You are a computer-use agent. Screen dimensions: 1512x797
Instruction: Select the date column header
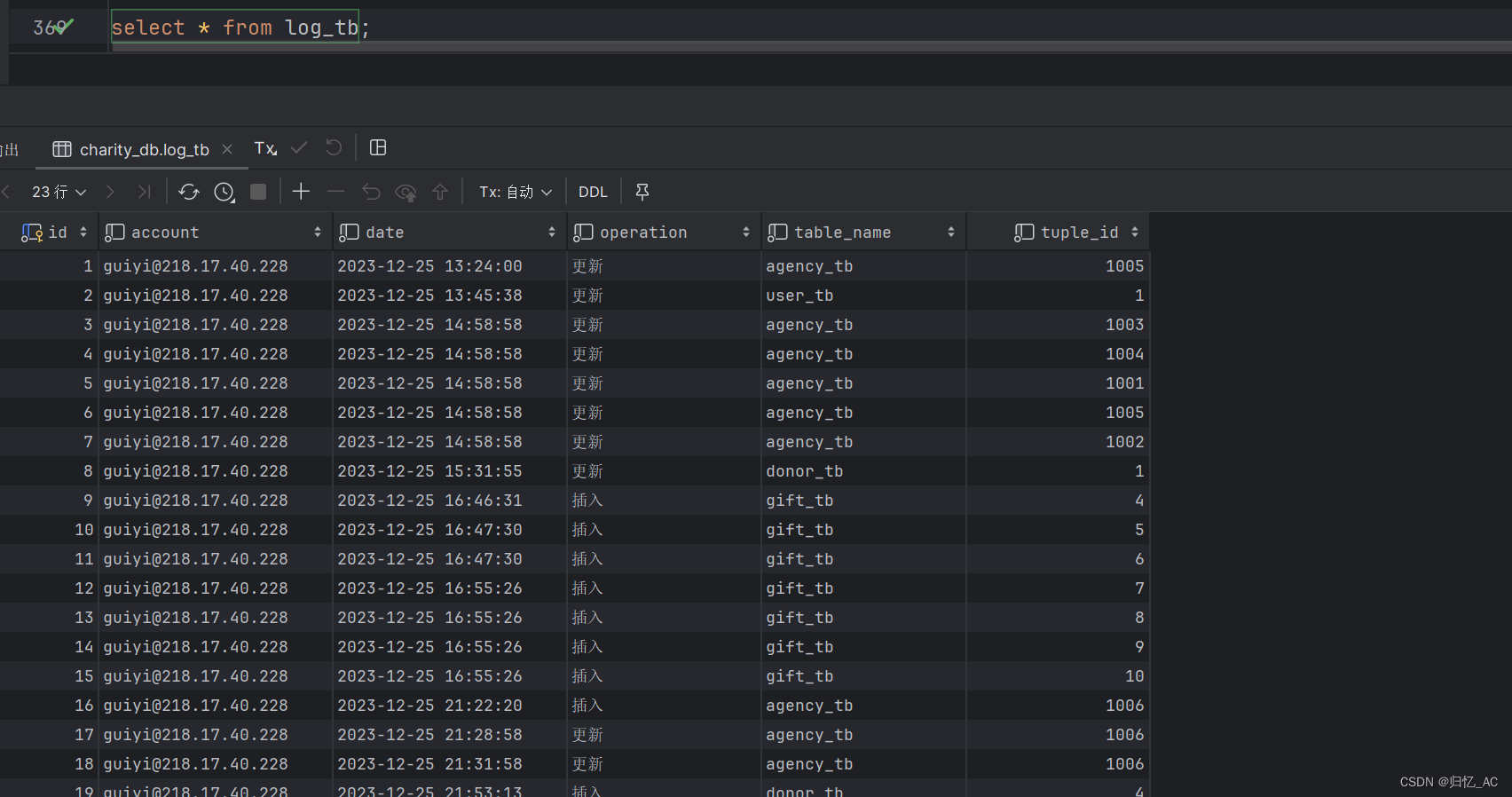(x=450, y=232)
